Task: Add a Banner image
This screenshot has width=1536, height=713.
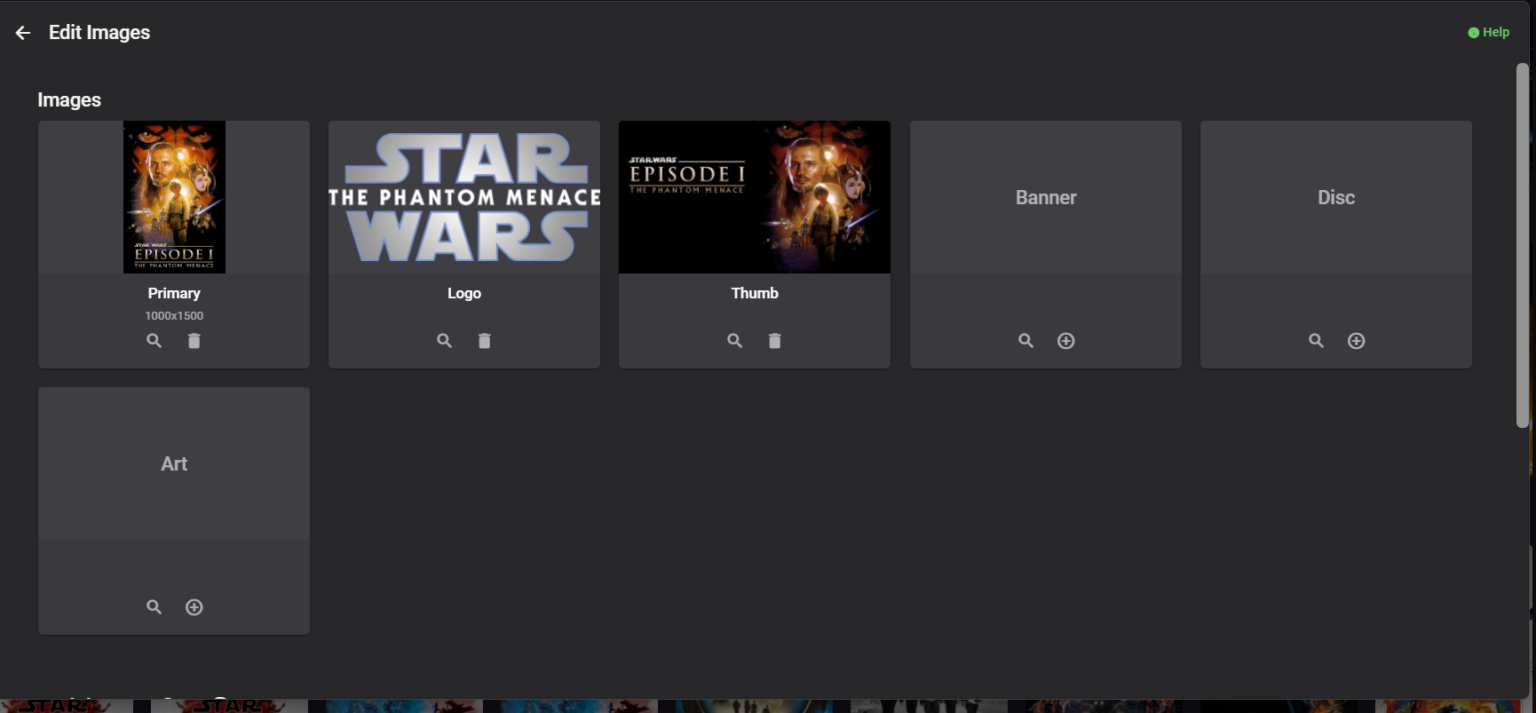Action: [1066, 340]
